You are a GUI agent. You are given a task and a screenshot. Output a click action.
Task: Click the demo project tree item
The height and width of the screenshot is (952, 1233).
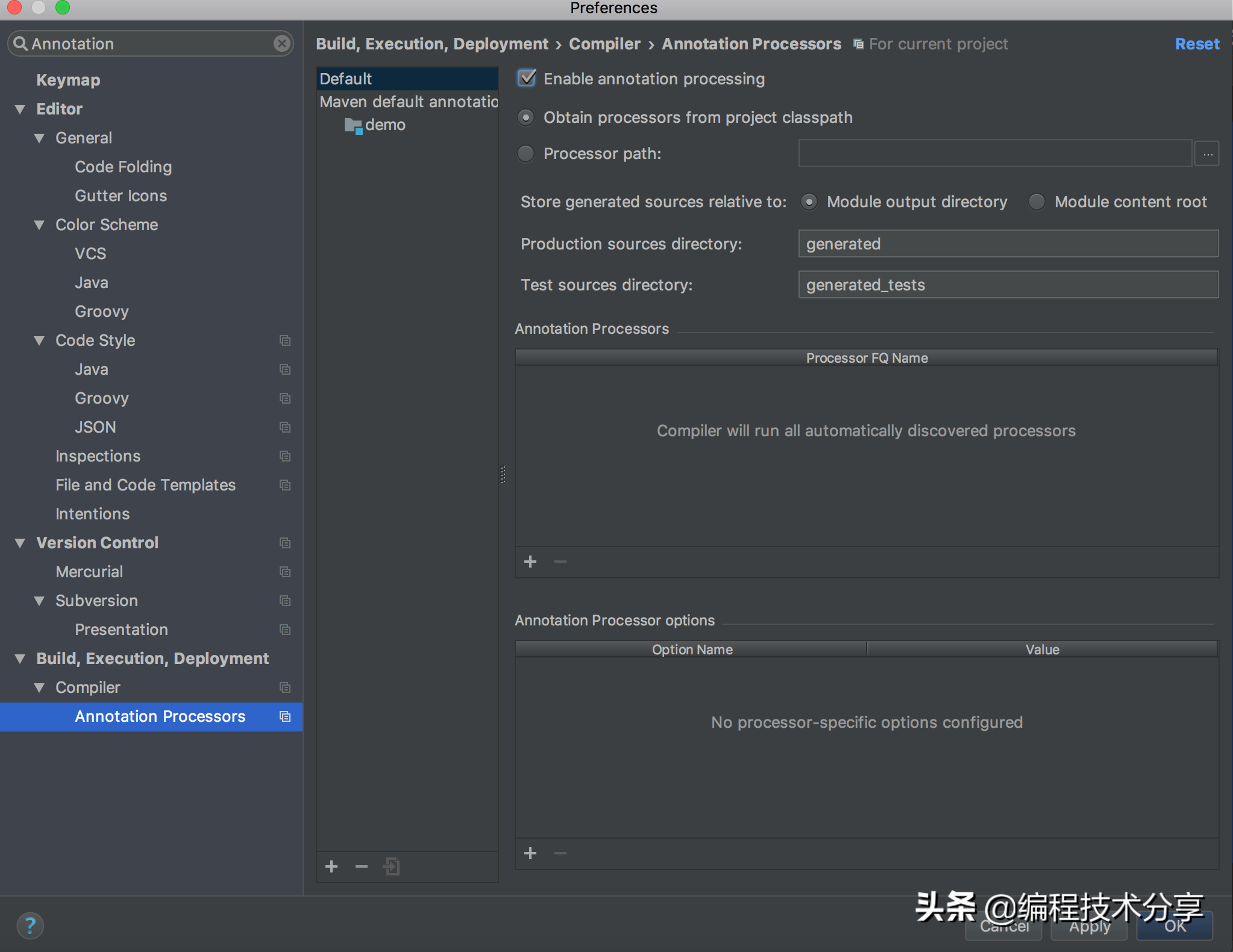point(385,124)
